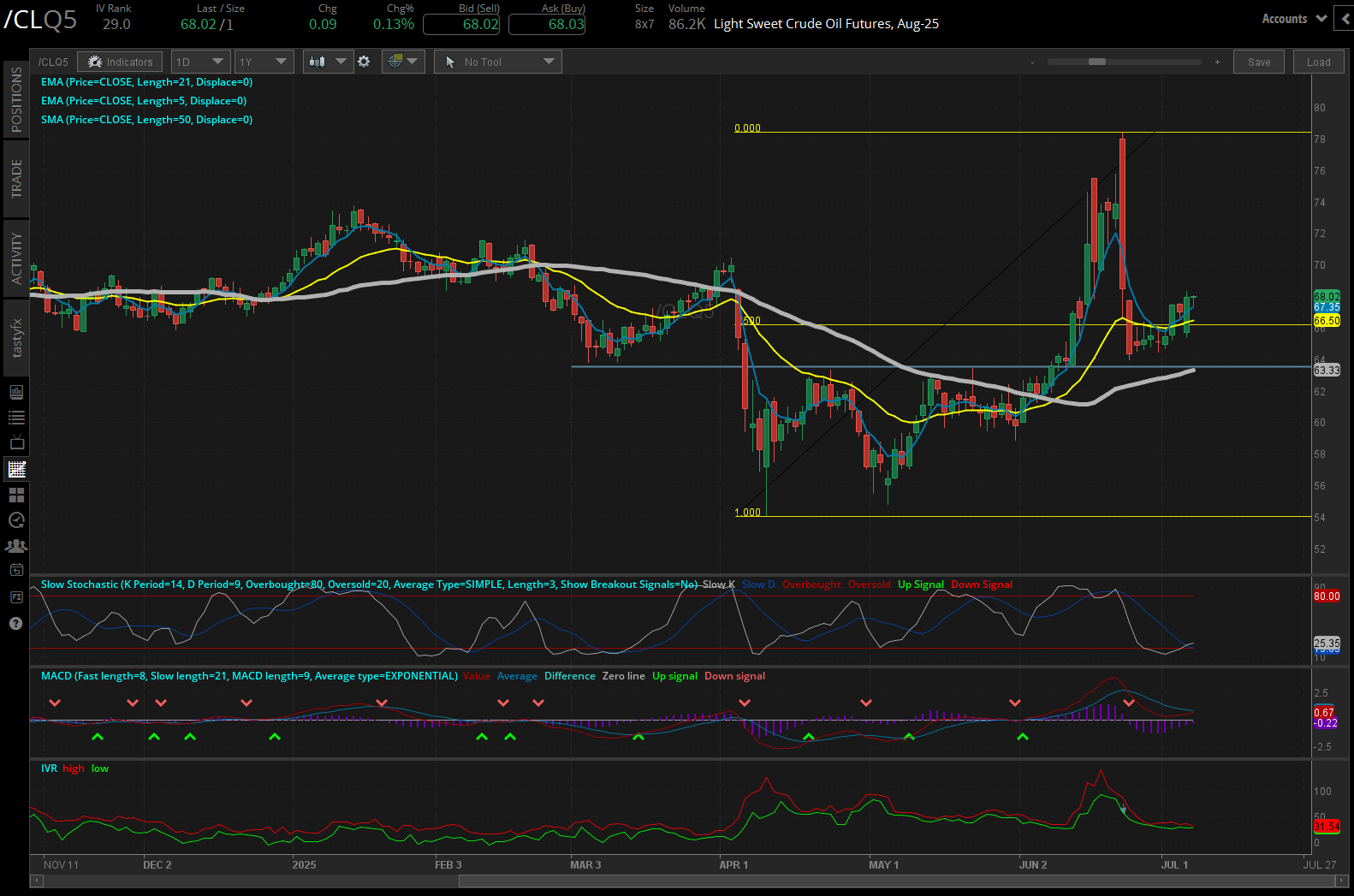Screen dimensions: 1354x896
Task: Click the Fibonacci 0.000 level label
Action: (747, 128)
